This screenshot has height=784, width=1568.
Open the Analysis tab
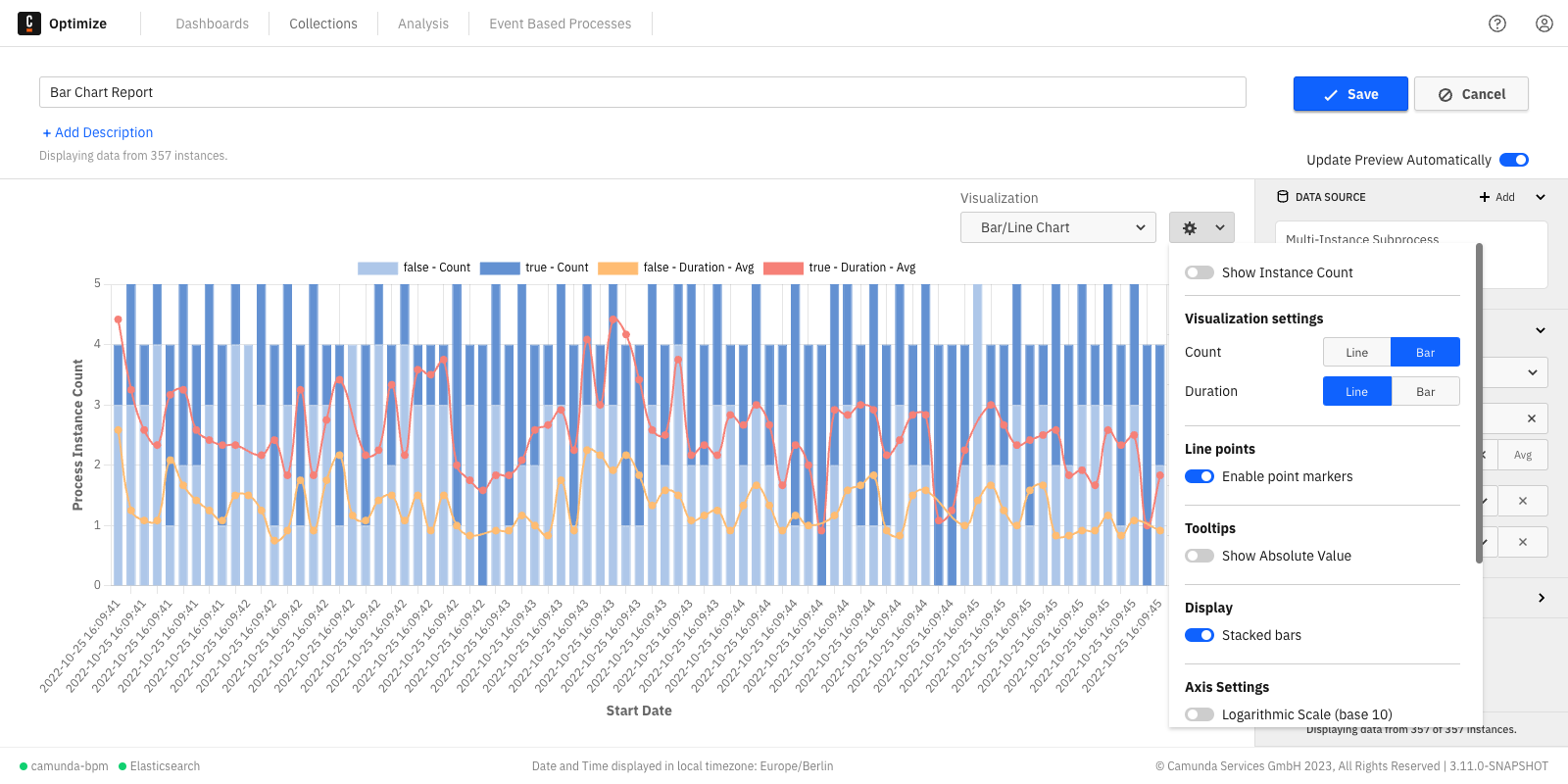pyautogui.click(x=423, y=24)
